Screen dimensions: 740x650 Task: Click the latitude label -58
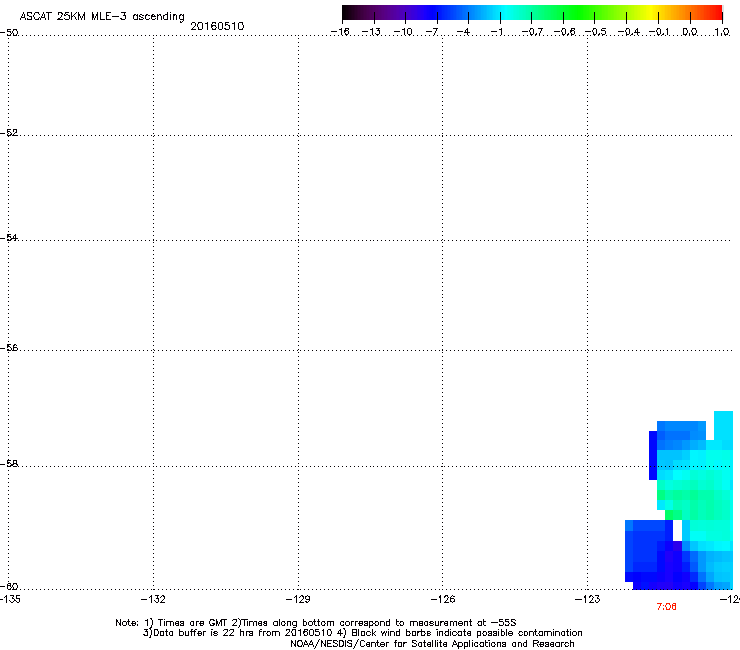(x=9, y=464)
